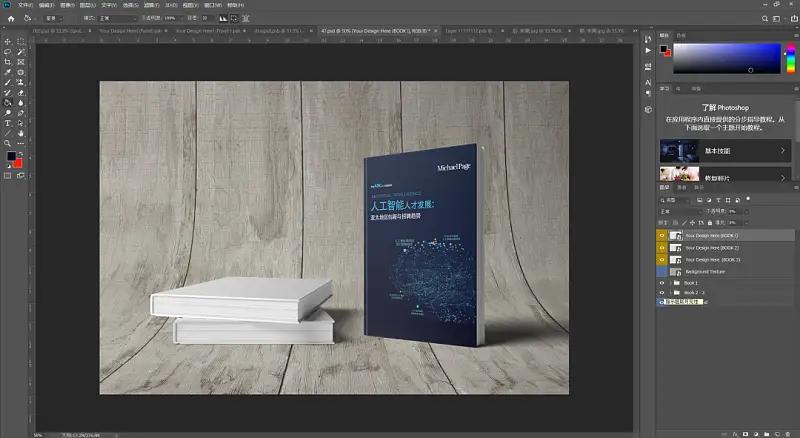The width and height of the screenshot is (800, 438).
Task: Hide the Your Design Here (BOOK 2) layer
Action: point(662,248)
